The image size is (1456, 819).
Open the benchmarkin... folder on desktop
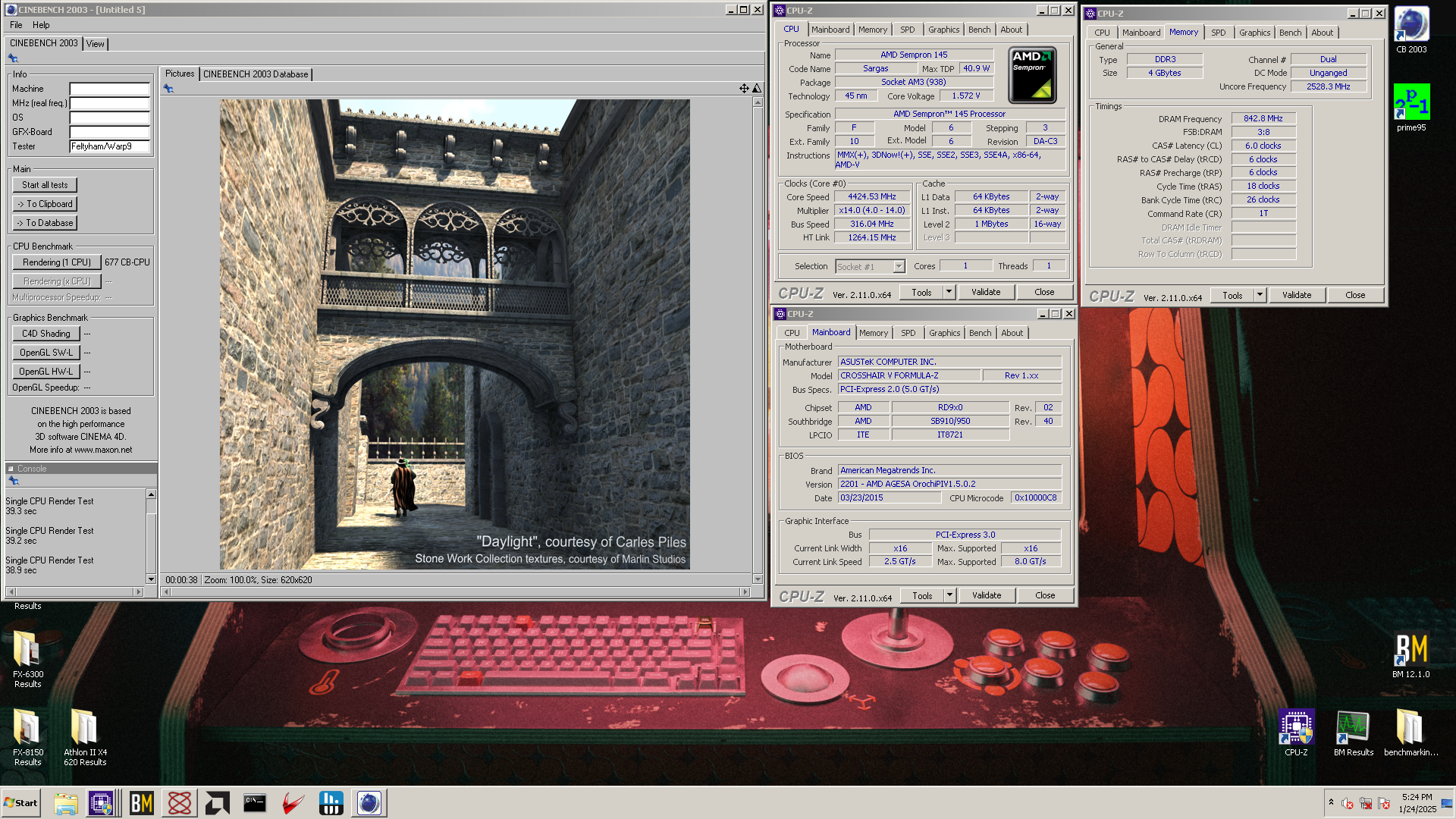1410,733
